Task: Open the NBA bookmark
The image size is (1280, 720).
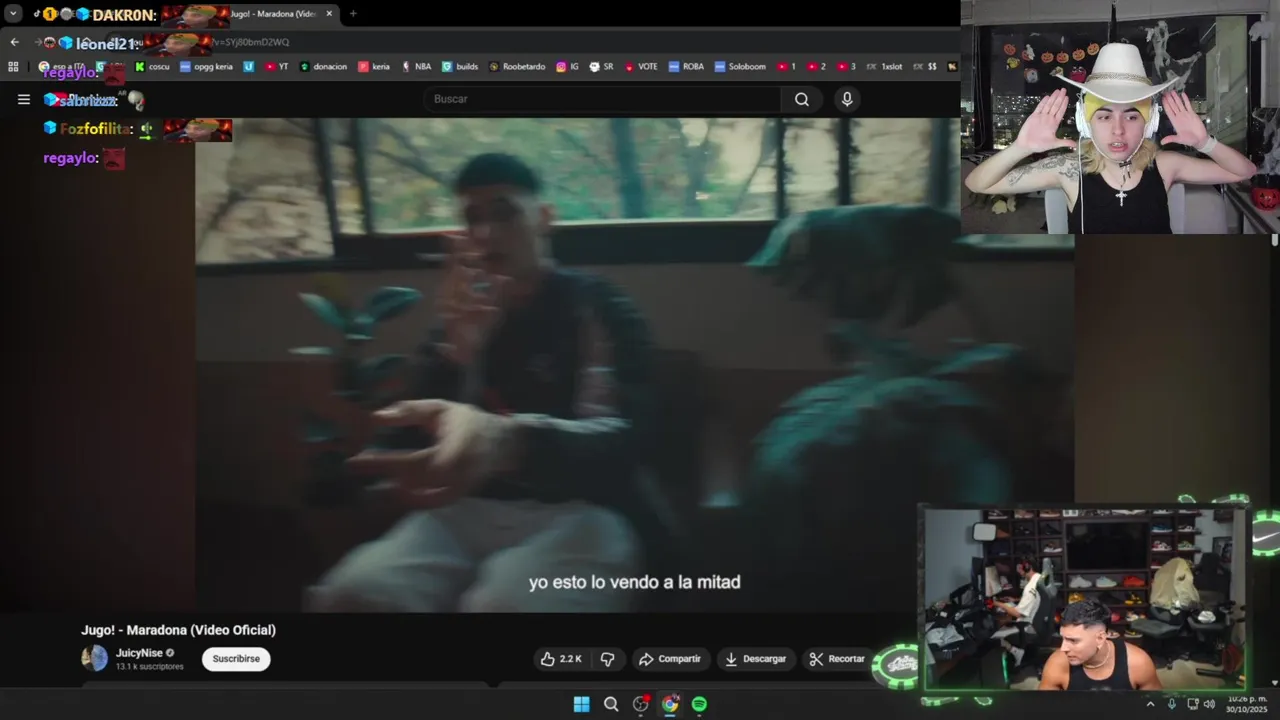Action: (416, 67)
